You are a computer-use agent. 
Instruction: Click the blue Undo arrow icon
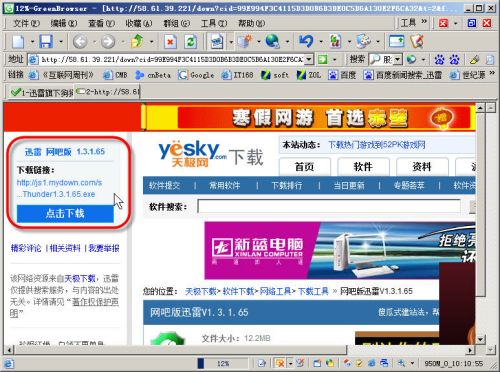[x=306, y=42]
